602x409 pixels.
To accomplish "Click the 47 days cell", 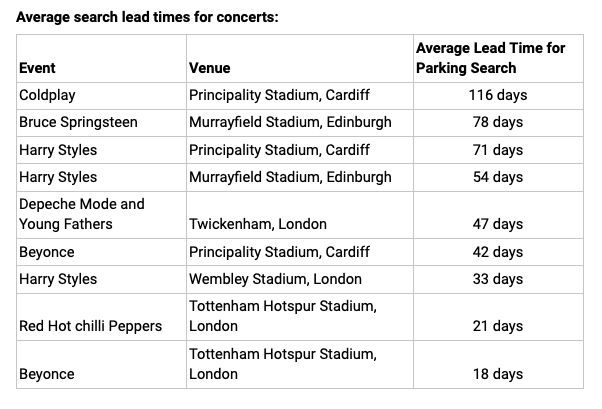I will tap(497, 224).
